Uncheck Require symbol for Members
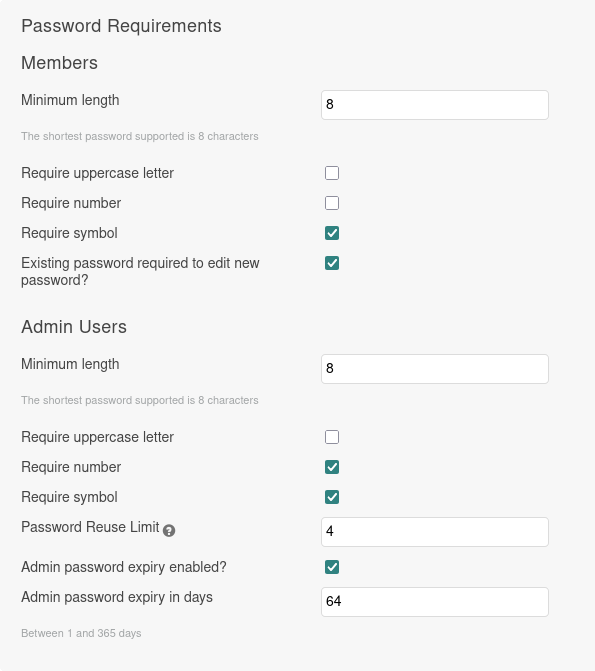 (332, 233)
